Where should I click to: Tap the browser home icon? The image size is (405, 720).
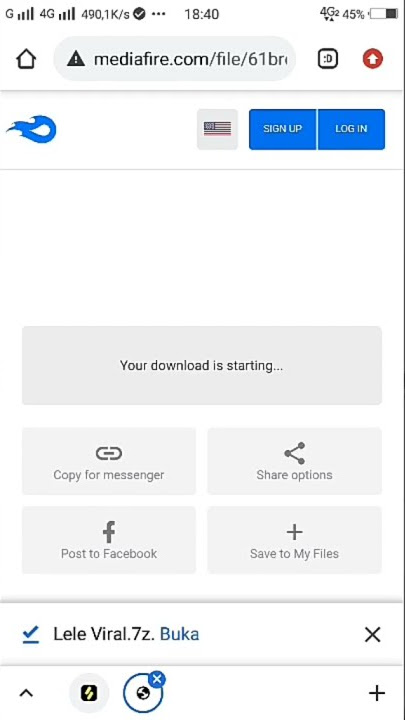(26, 59)
